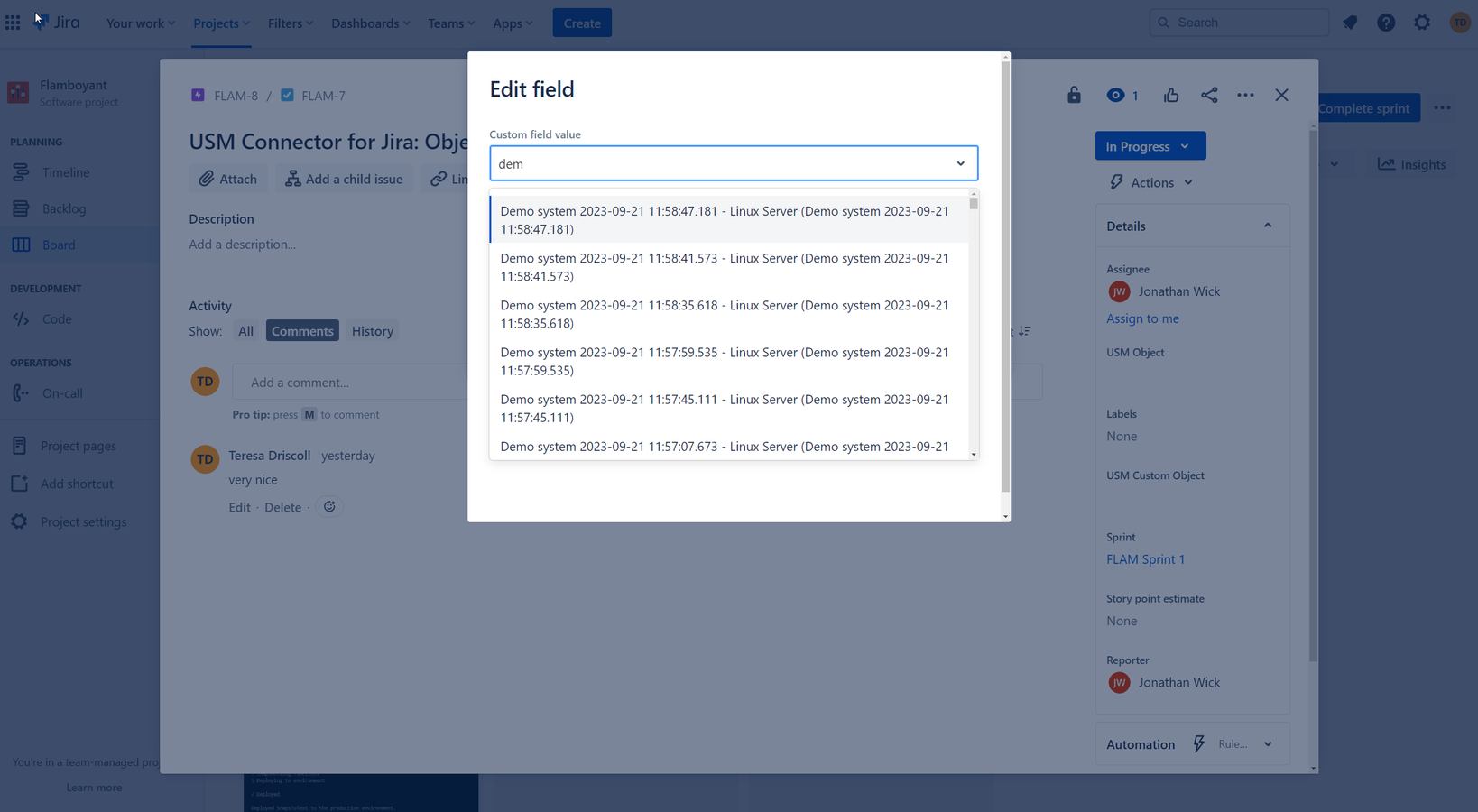Click the dropdown list scrollbar thumb
This screenshot has width=1478, height=812.
974,203
